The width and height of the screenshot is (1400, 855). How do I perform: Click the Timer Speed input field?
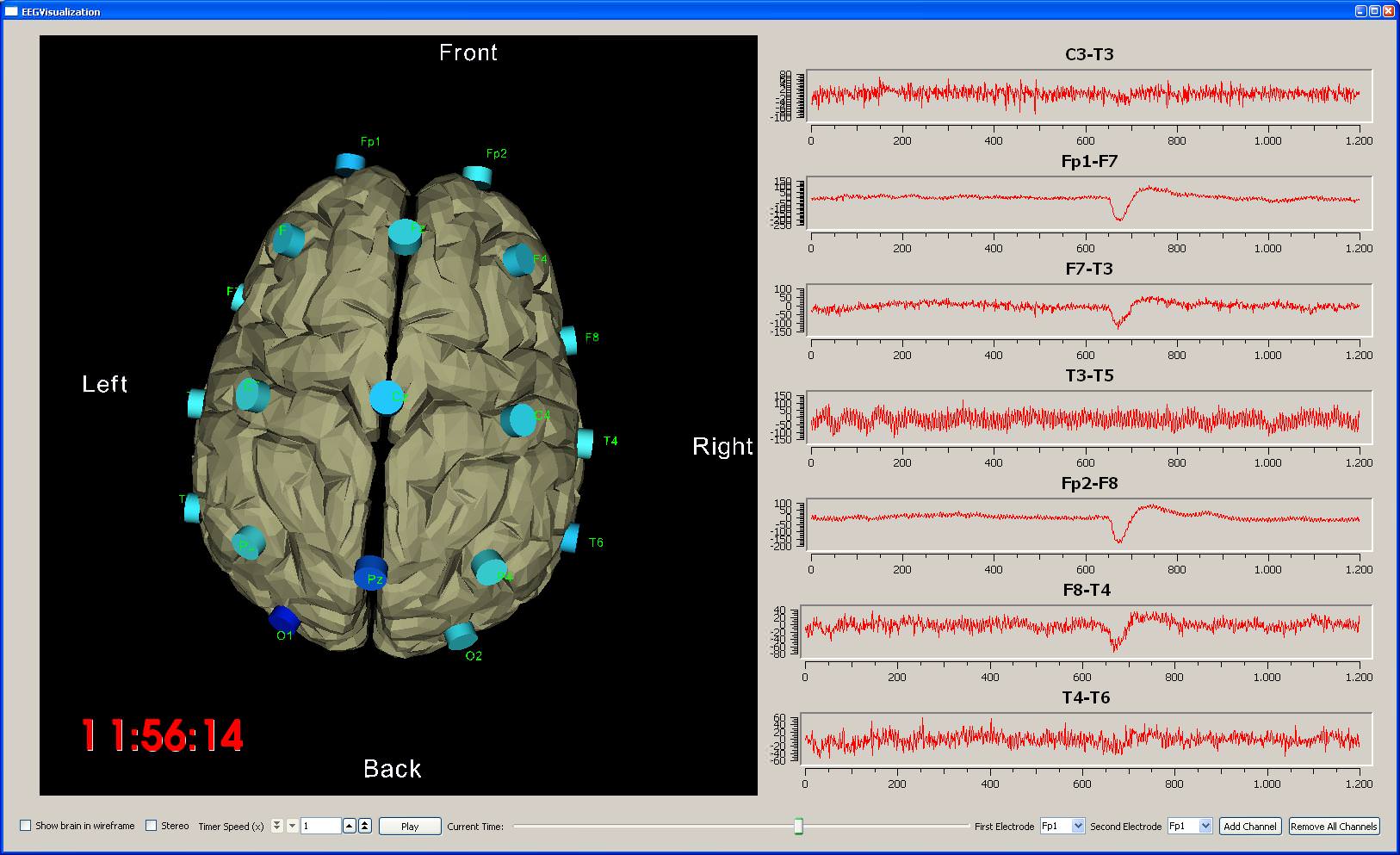coord(320,826)
